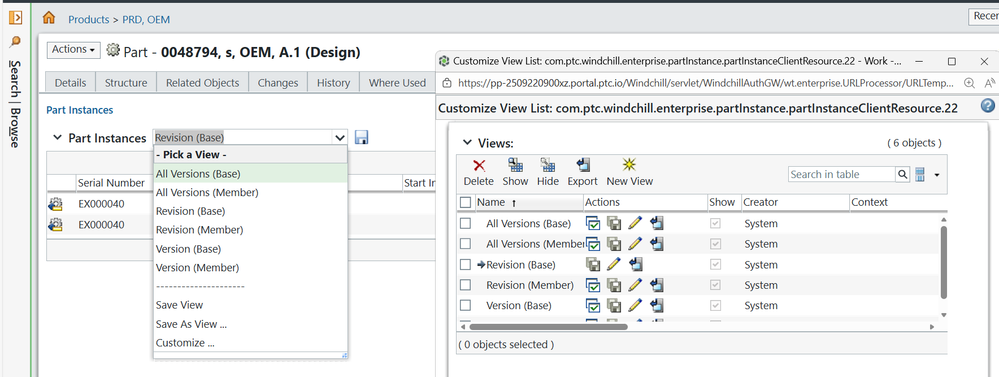Export the Revision (Base) view row
Screen dimensions: 999x377
[635, 264]
